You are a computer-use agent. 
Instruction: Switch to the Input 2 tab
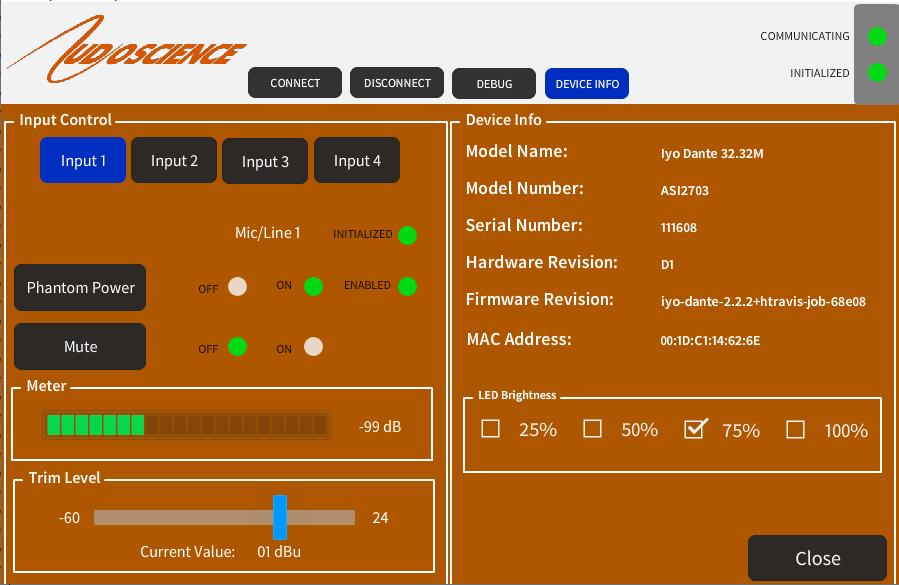174,160
